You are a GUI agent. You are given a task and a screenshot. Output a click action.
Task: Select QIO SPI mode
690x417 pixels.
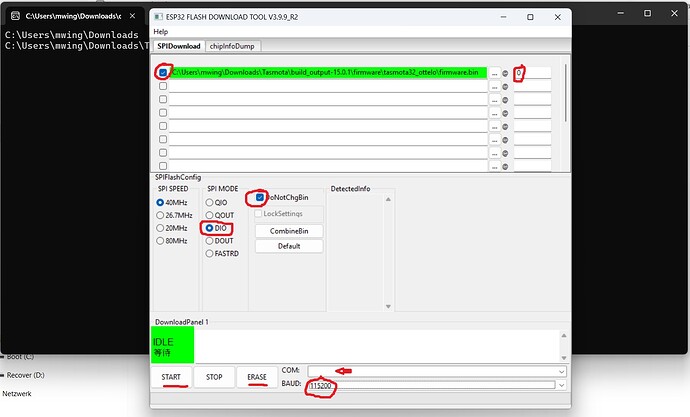point(210,201)
